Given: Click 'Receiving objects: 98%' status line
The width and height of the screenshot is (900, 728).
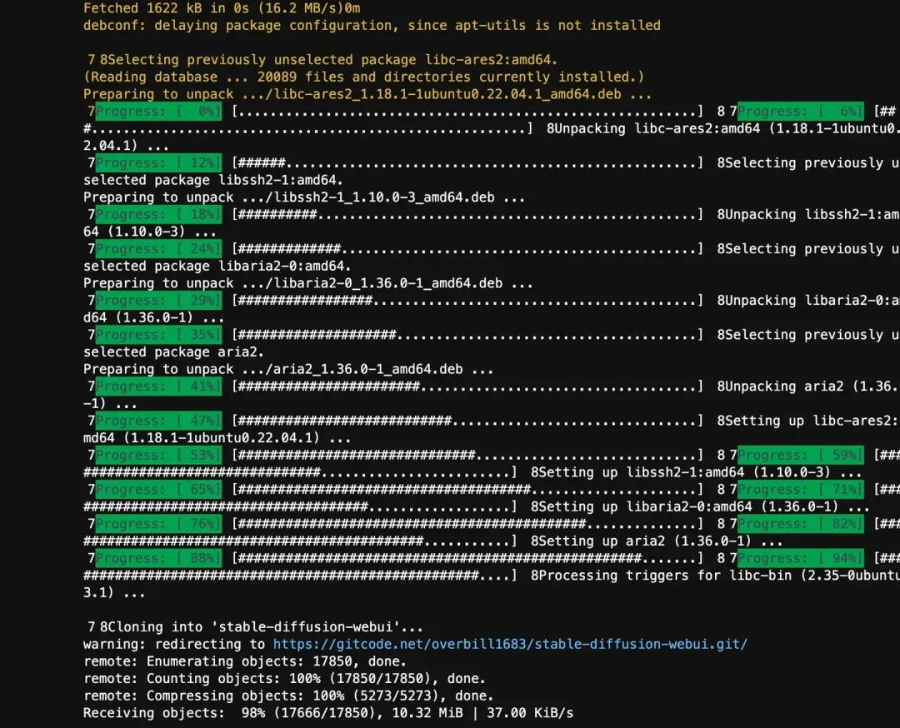Looking at the screenshot, I should click(x=328, y=713).
